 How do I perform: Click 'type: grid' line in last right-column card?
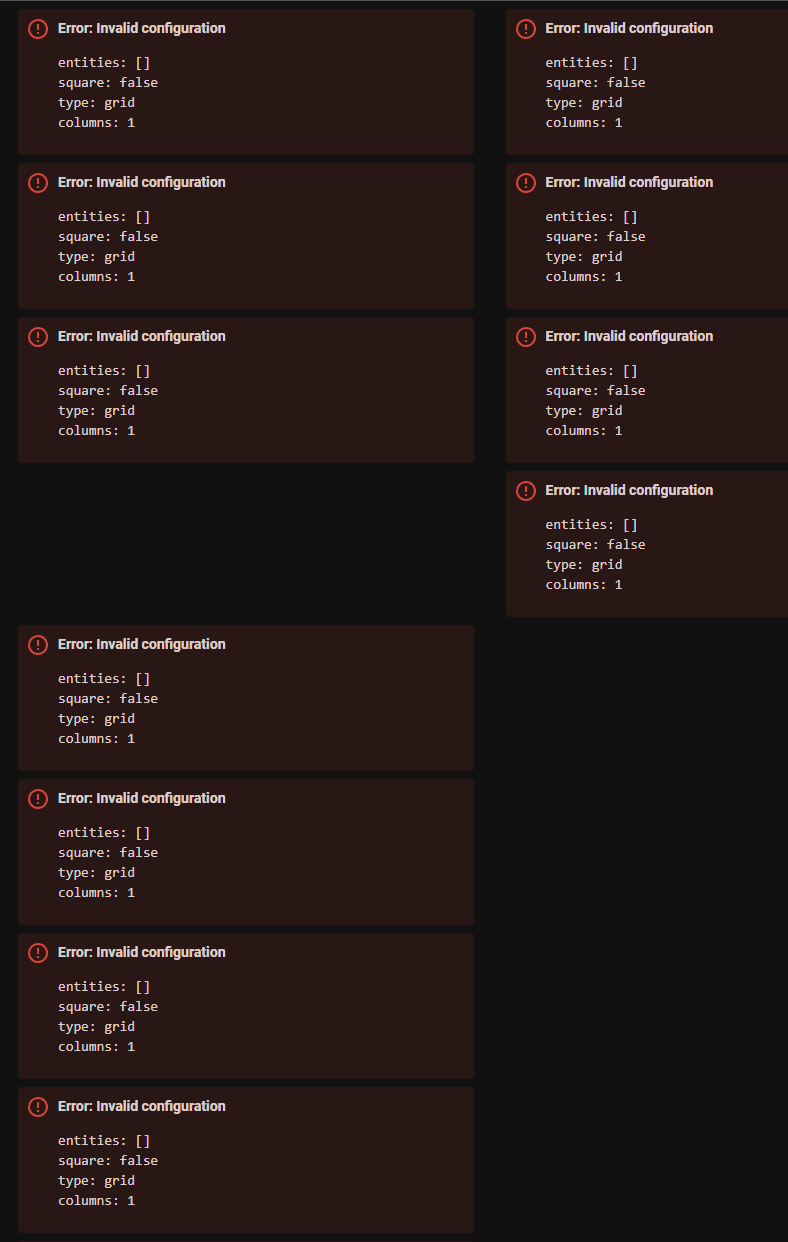point(584,565)
